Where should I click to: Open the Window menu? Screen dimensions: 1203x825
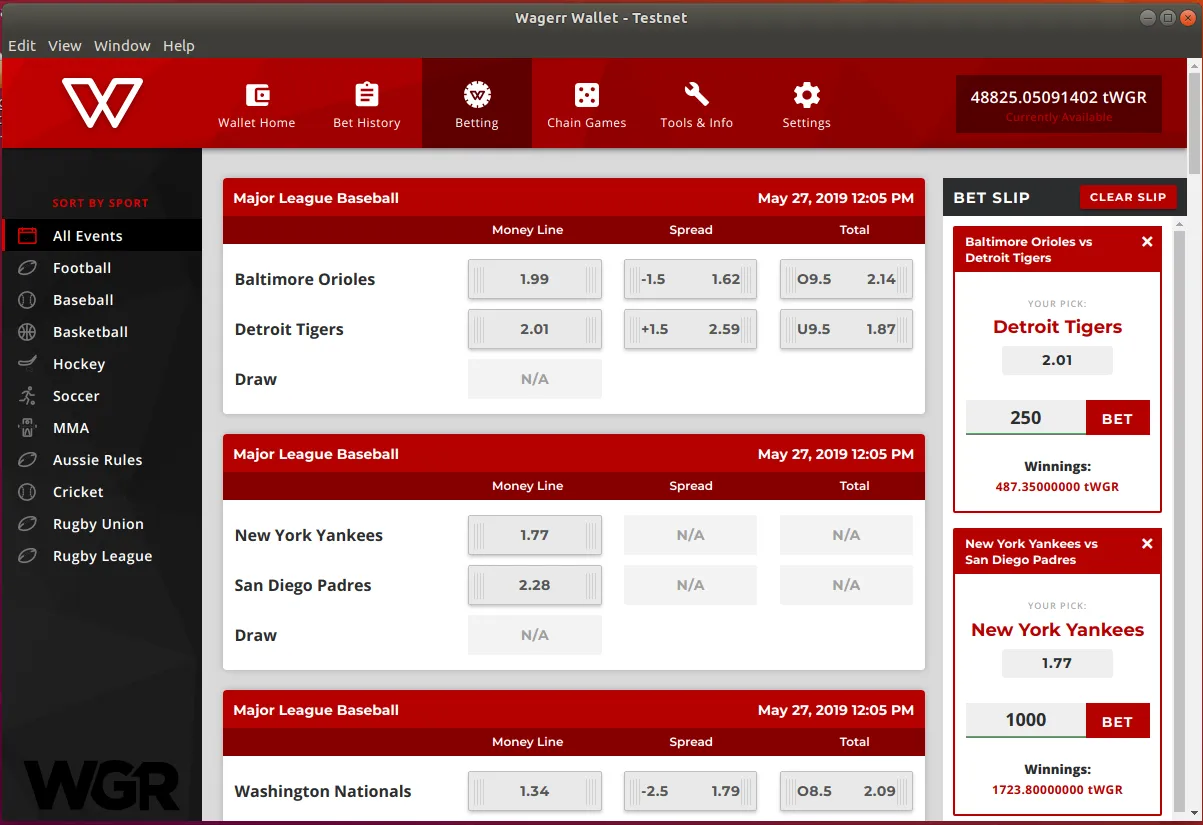[x=122, y=46]
